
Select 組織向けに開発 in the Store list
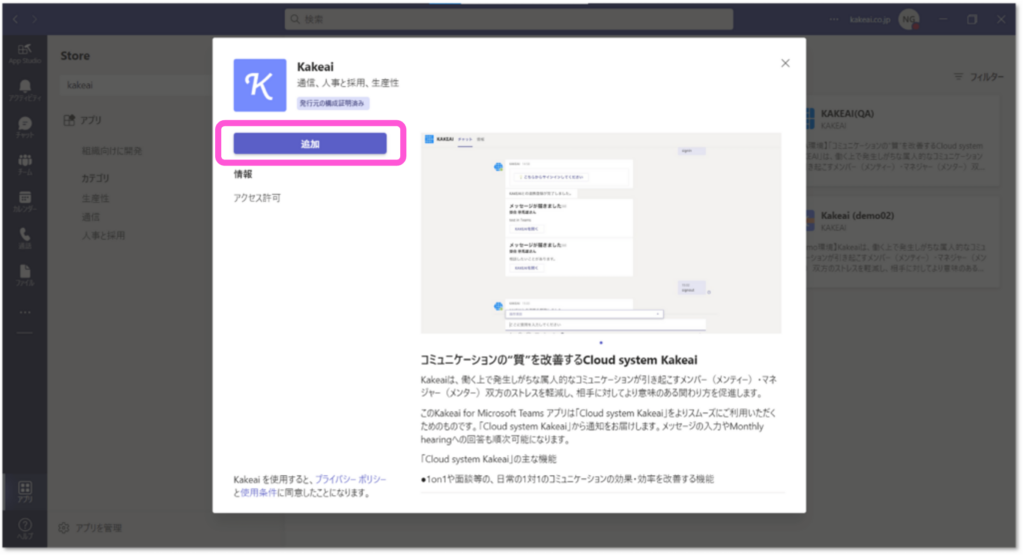click(112, 151)
